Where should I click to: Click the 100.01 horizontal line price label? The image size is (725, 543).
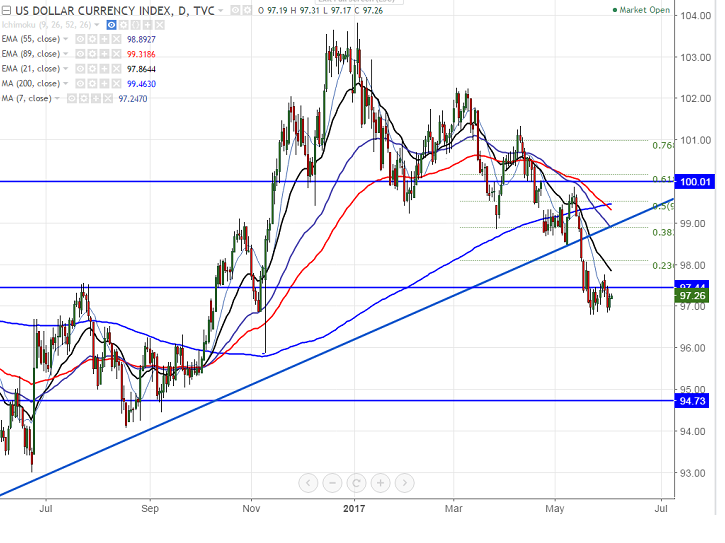695,181
